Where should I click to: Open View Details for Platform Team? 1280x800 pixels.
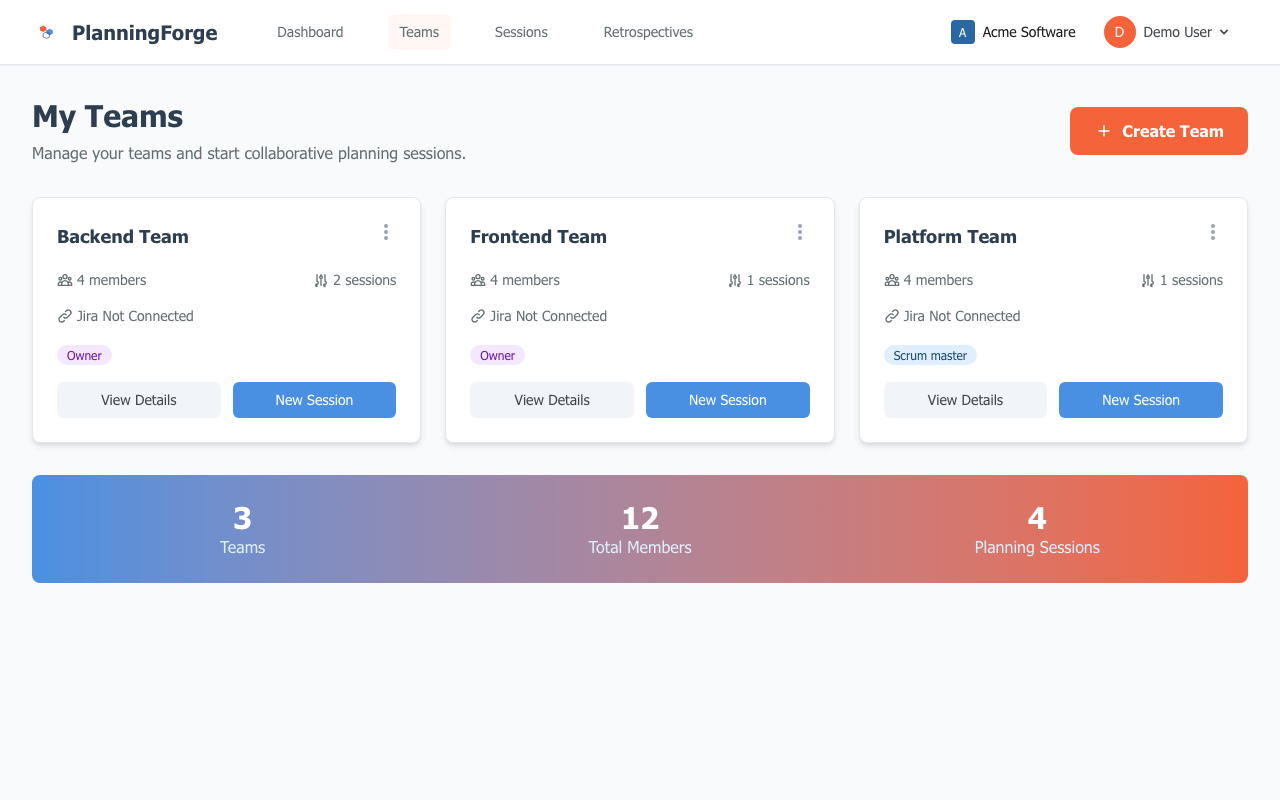tap(964, 400)
